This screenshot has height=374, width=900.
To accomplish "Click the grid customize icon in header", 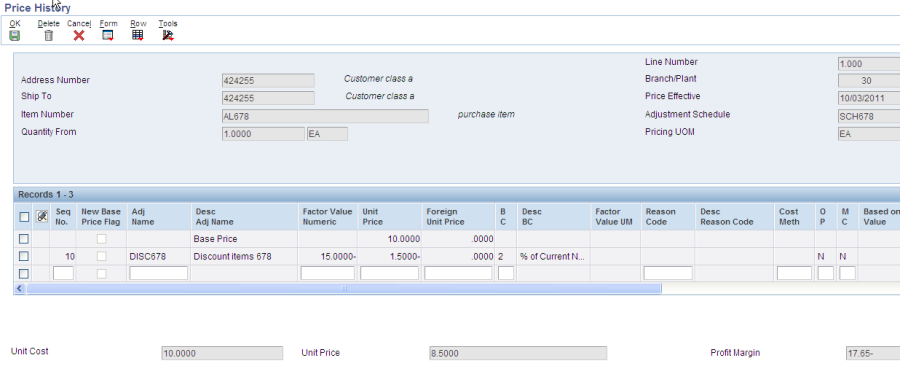I will click(42, 217).
